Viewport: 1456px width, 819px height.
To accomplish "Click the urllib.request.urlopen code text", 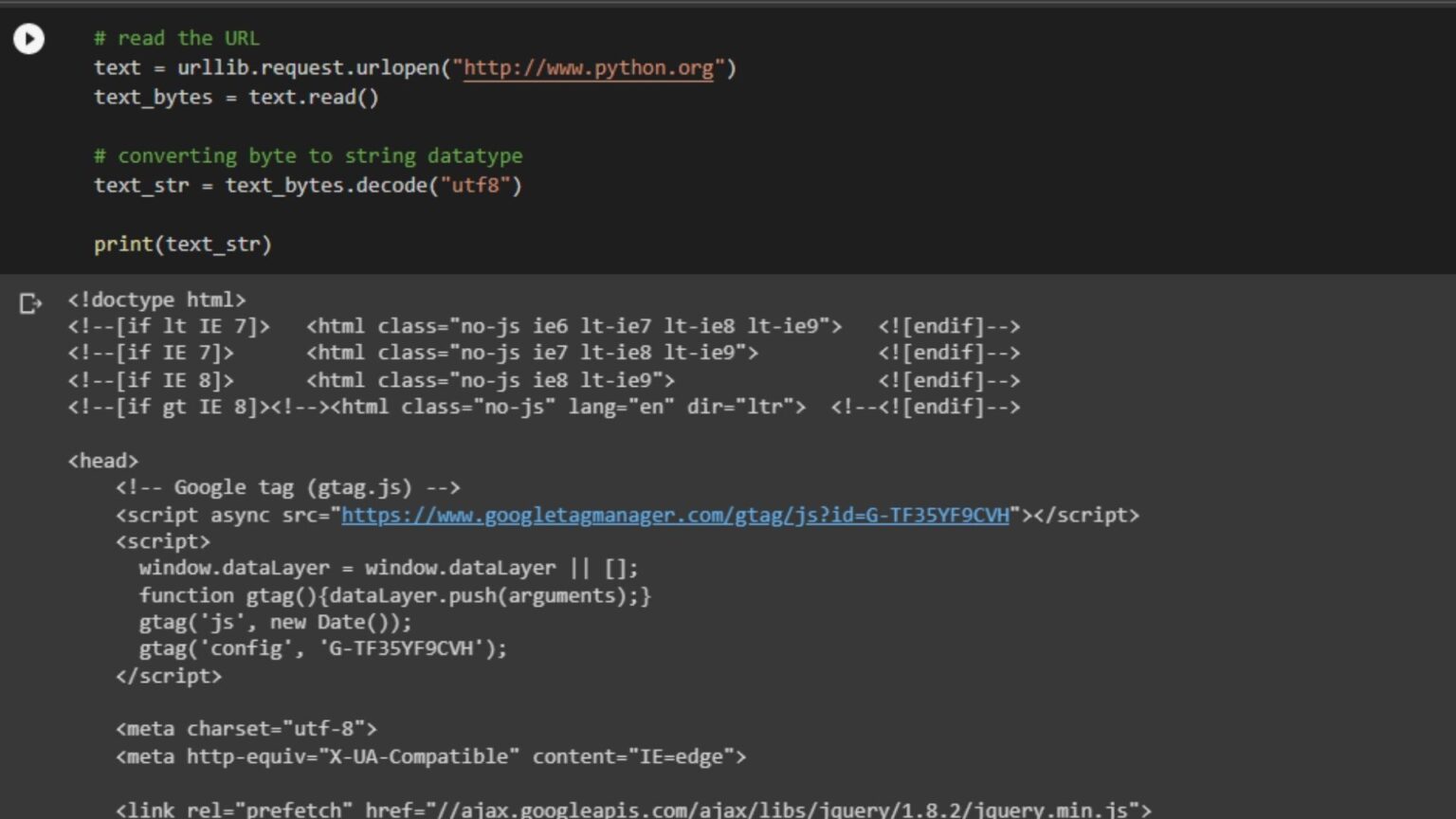I will pos(308,68).
